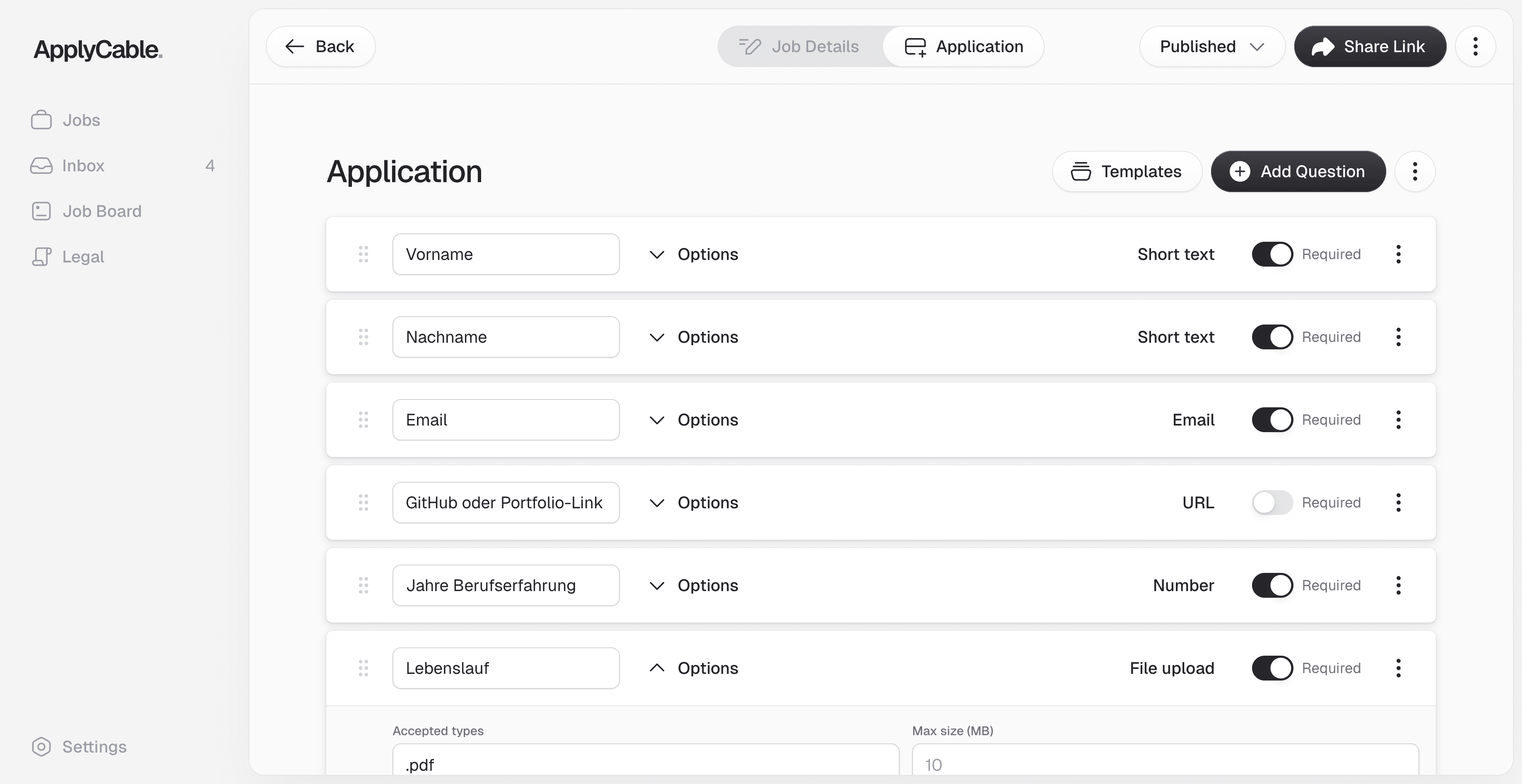Open the Email row three-dot menu
Screen dimensions: 1522x784
pyautogui.click(x=1398, y=419)
